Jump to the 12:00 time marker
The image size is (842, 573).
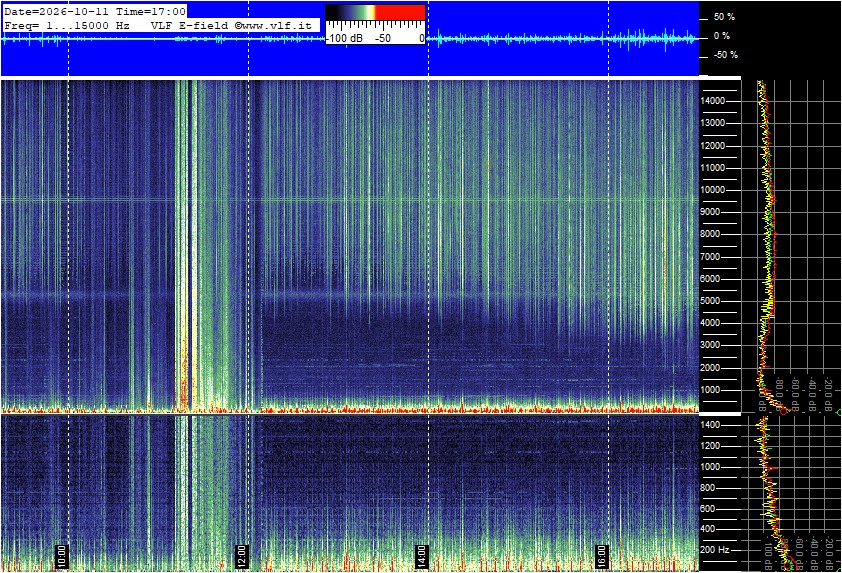(242, 557)
